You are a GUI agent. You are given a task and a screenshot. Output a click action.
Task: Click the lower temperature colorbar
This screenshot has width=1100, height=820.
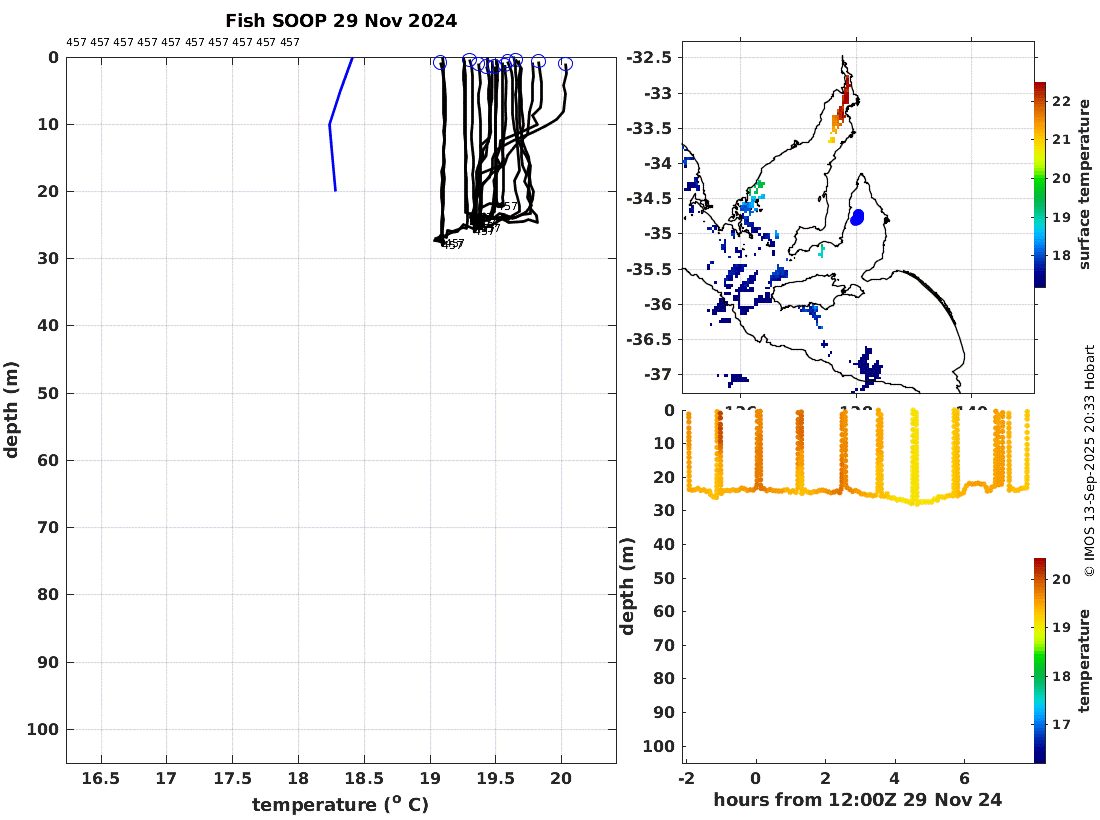click(x=1040, y=660)
